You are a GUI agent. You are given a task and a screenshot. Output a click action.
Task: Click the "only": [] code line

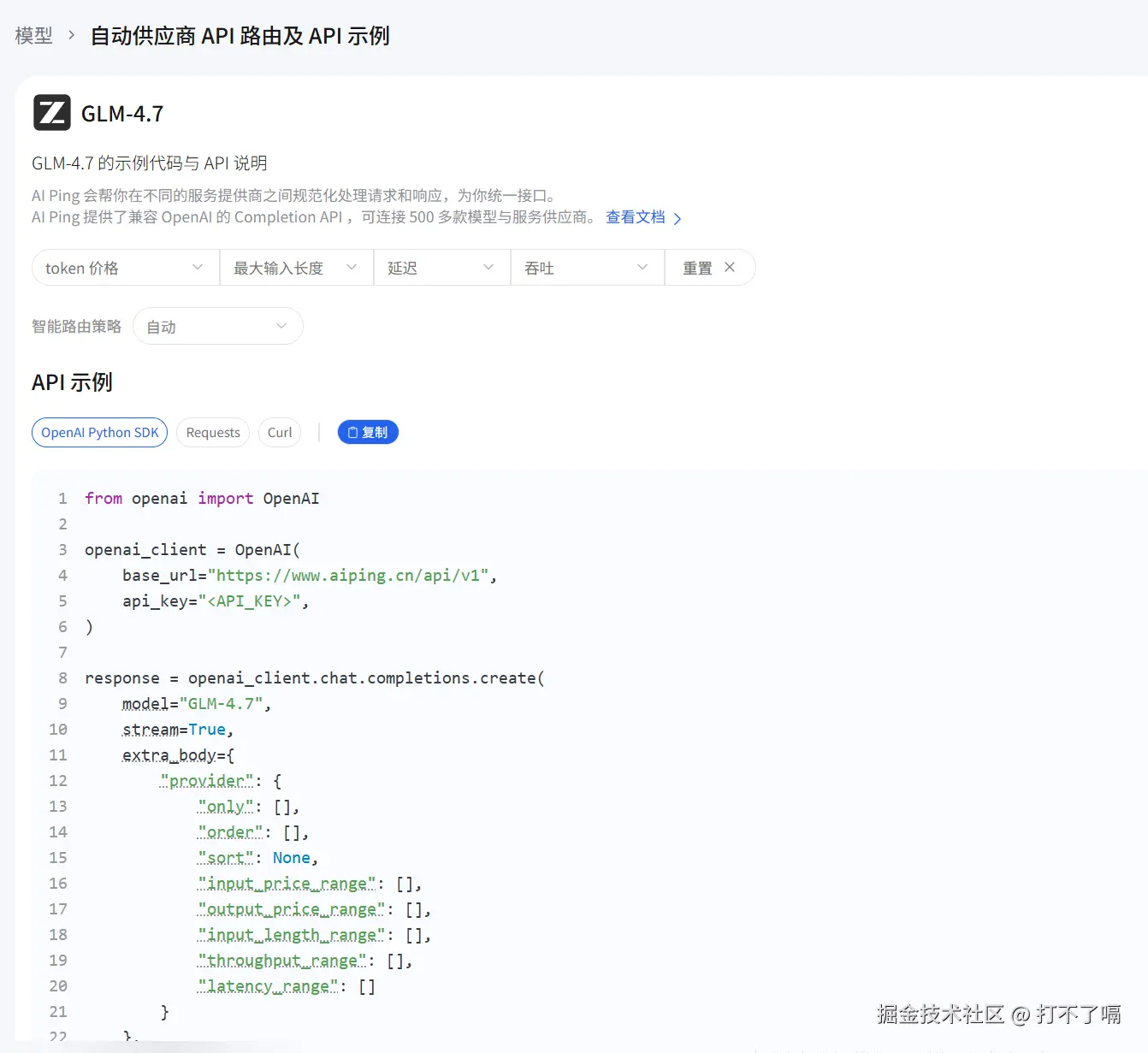click(x=249, y=806)
